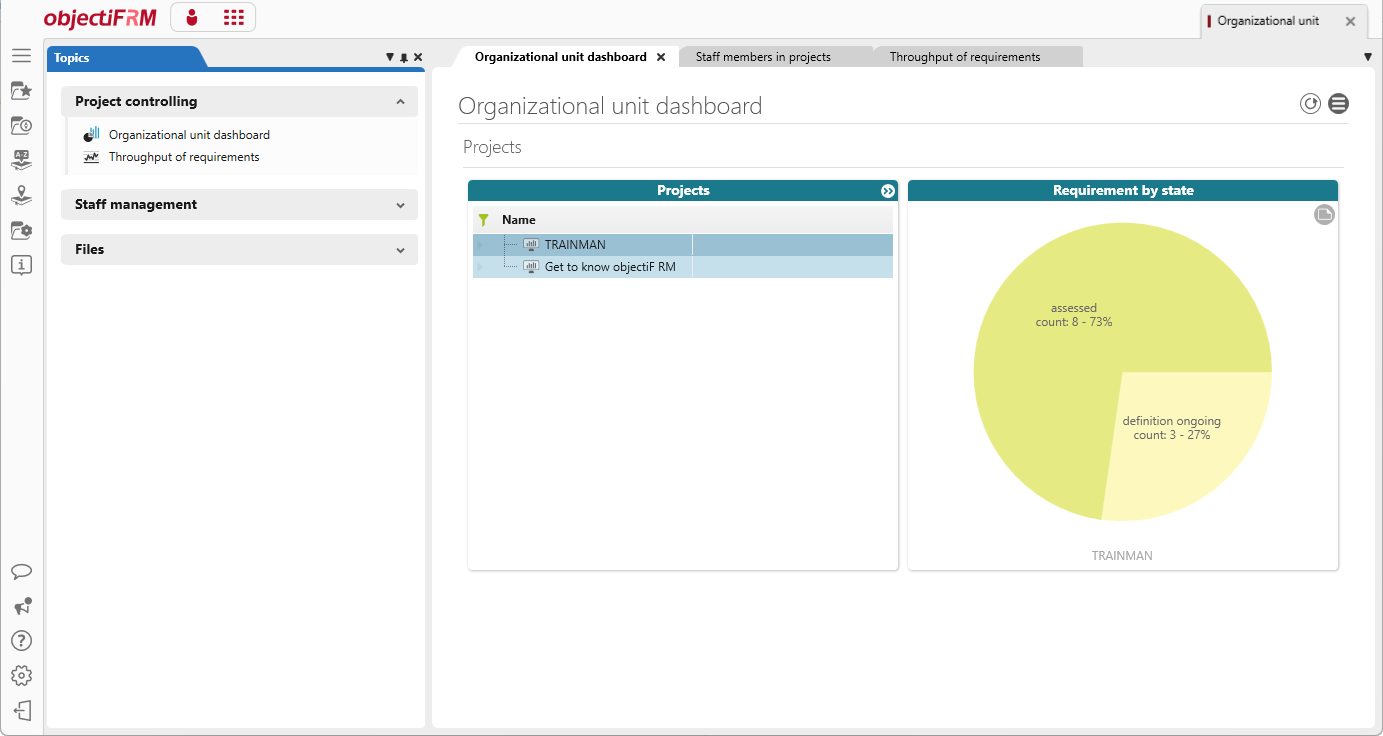Switch to Throughput of requirements tab
Viewport: 1383px width, 736px height.
pyautogui.click(x=965, y=57)
